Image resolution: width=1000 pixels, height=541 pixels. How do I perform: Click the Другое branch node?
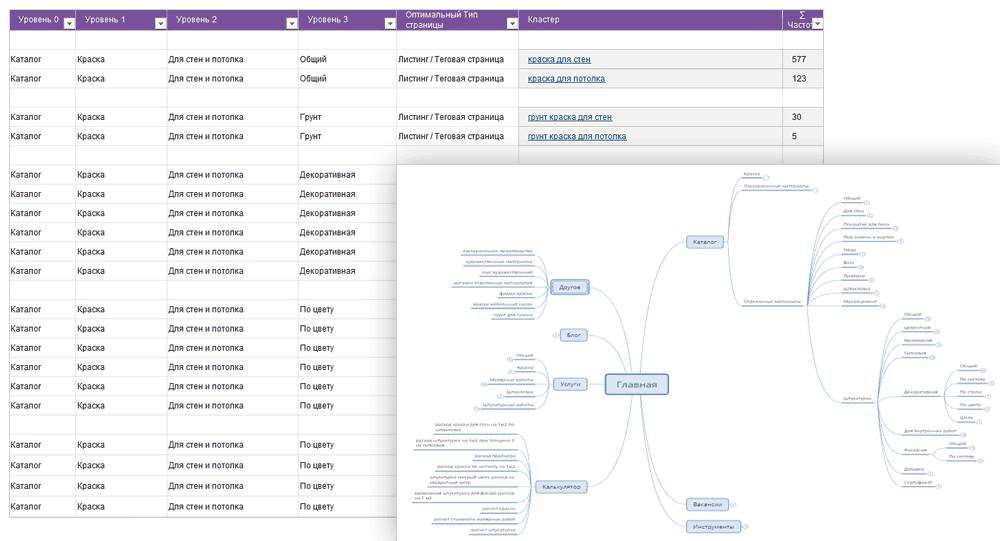(569, 288)
